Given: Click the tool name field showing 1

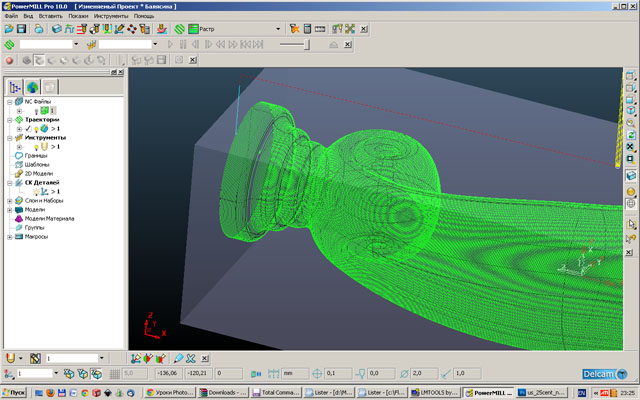Looking at the screenshot, I should click(72, 358).
